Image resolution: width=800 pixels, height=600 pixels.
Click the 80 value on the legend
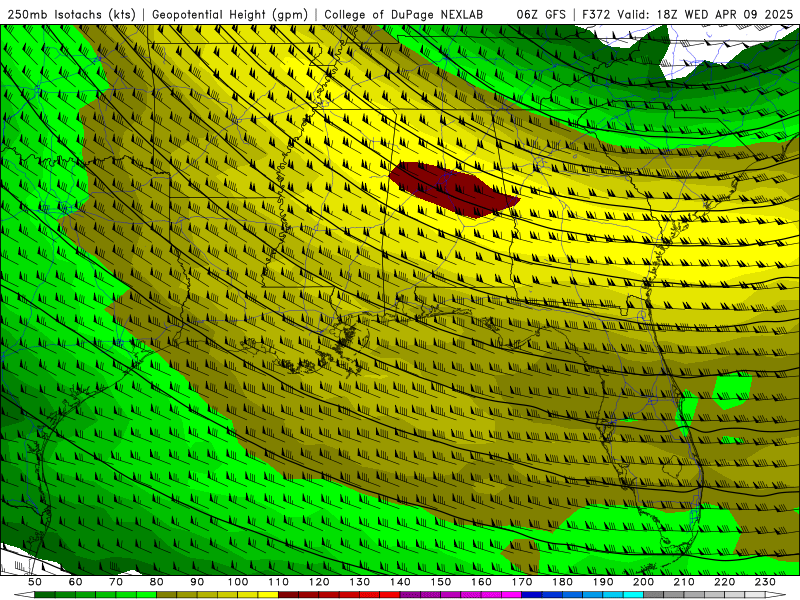coord(156,582)
